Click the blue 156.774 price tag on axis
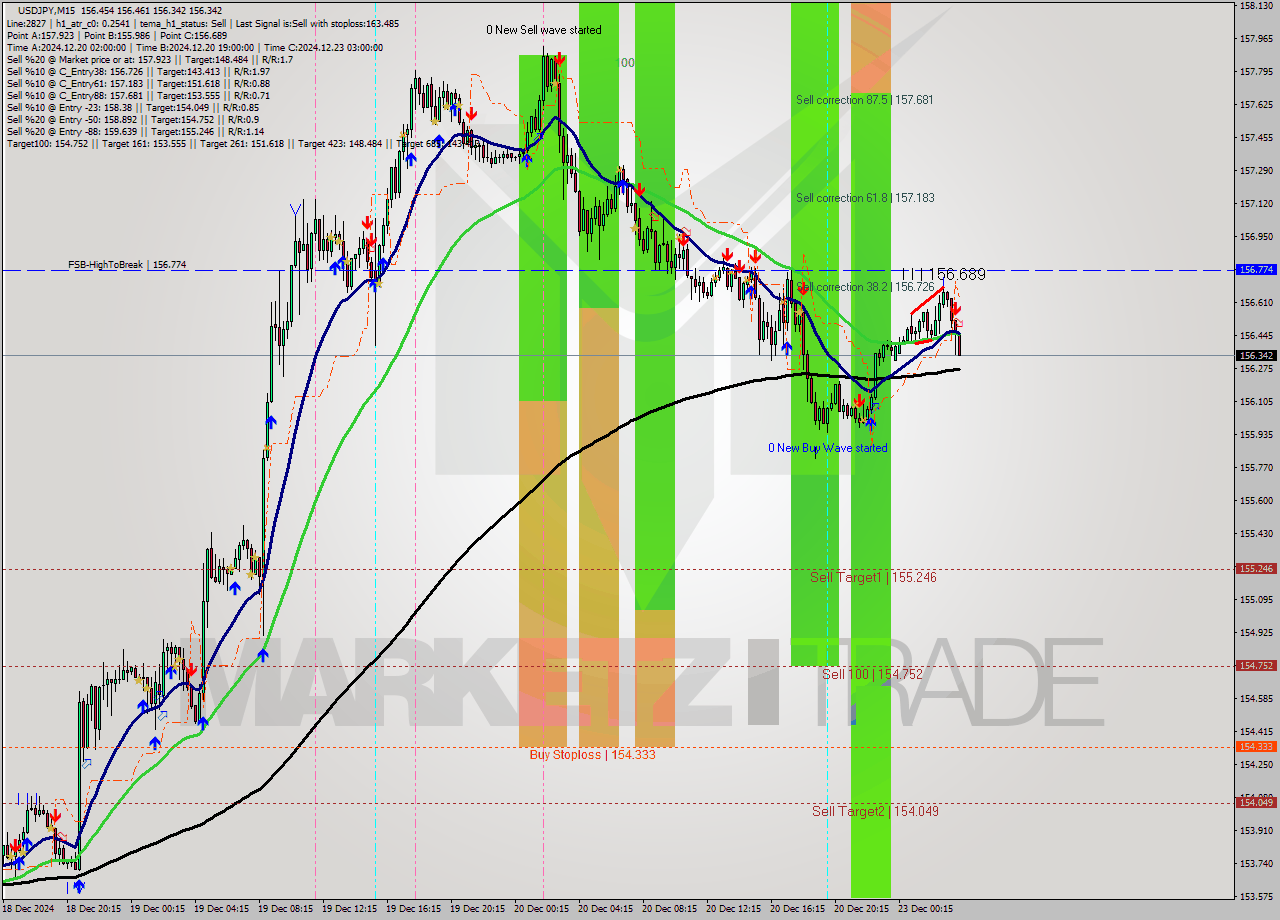This screenshot has width=1280, height=920. click(1256, 270)
